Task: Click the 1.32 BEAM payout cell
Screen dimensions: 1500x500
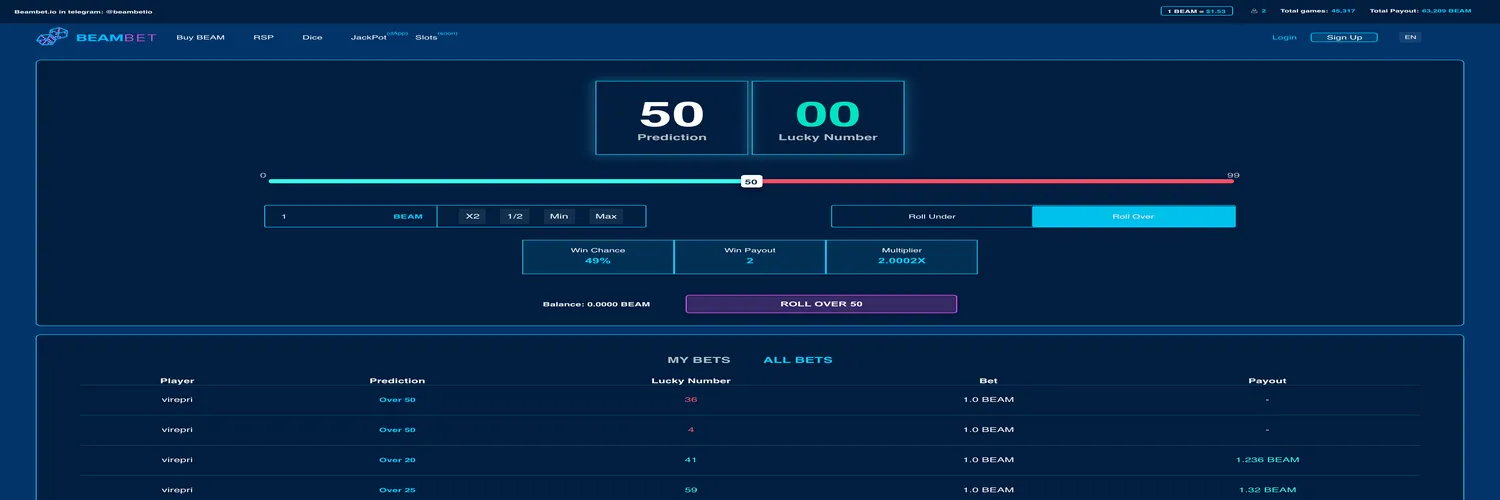Action: coord(1267,490)
